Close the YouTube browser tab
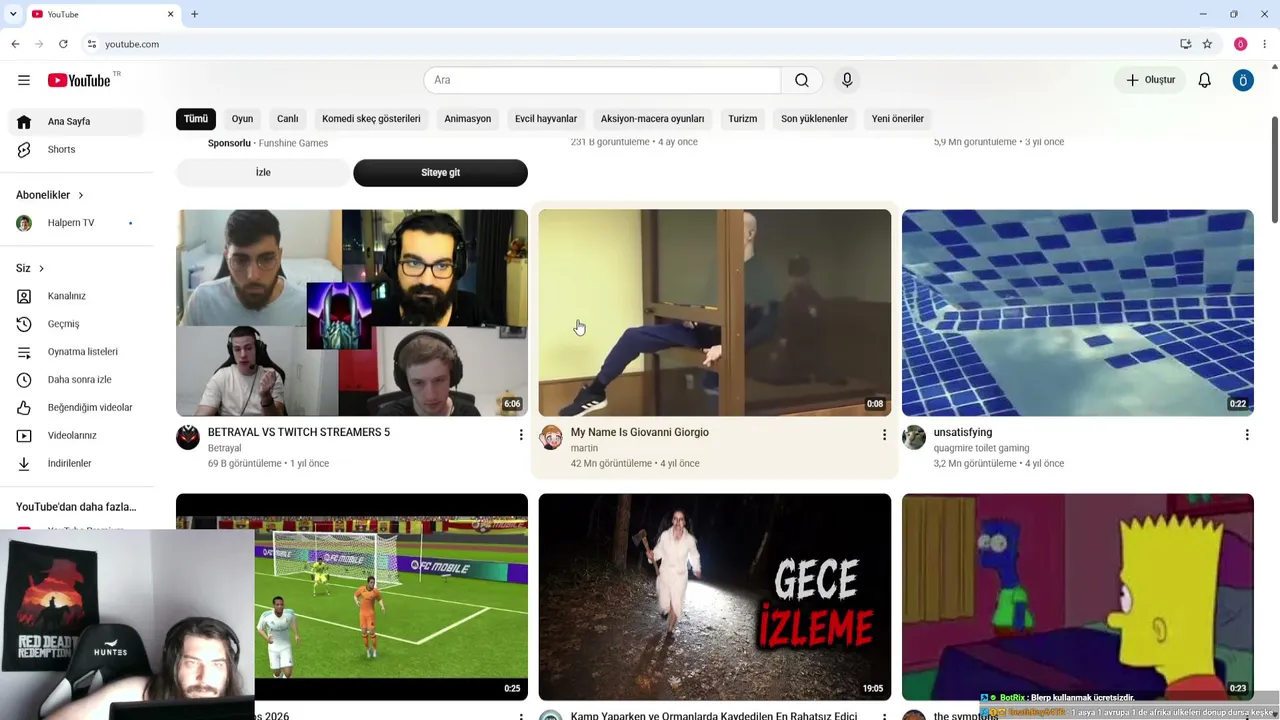This screenshot has width=1280, height=720. (x=170, y=14)
